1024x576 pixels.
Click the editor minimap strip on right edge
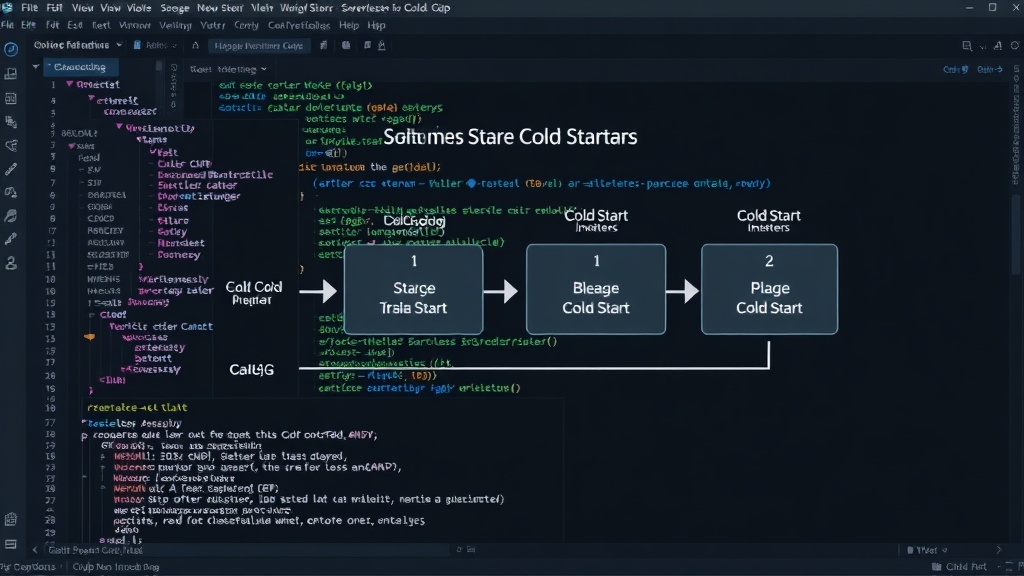click(x=1016, y=124)
